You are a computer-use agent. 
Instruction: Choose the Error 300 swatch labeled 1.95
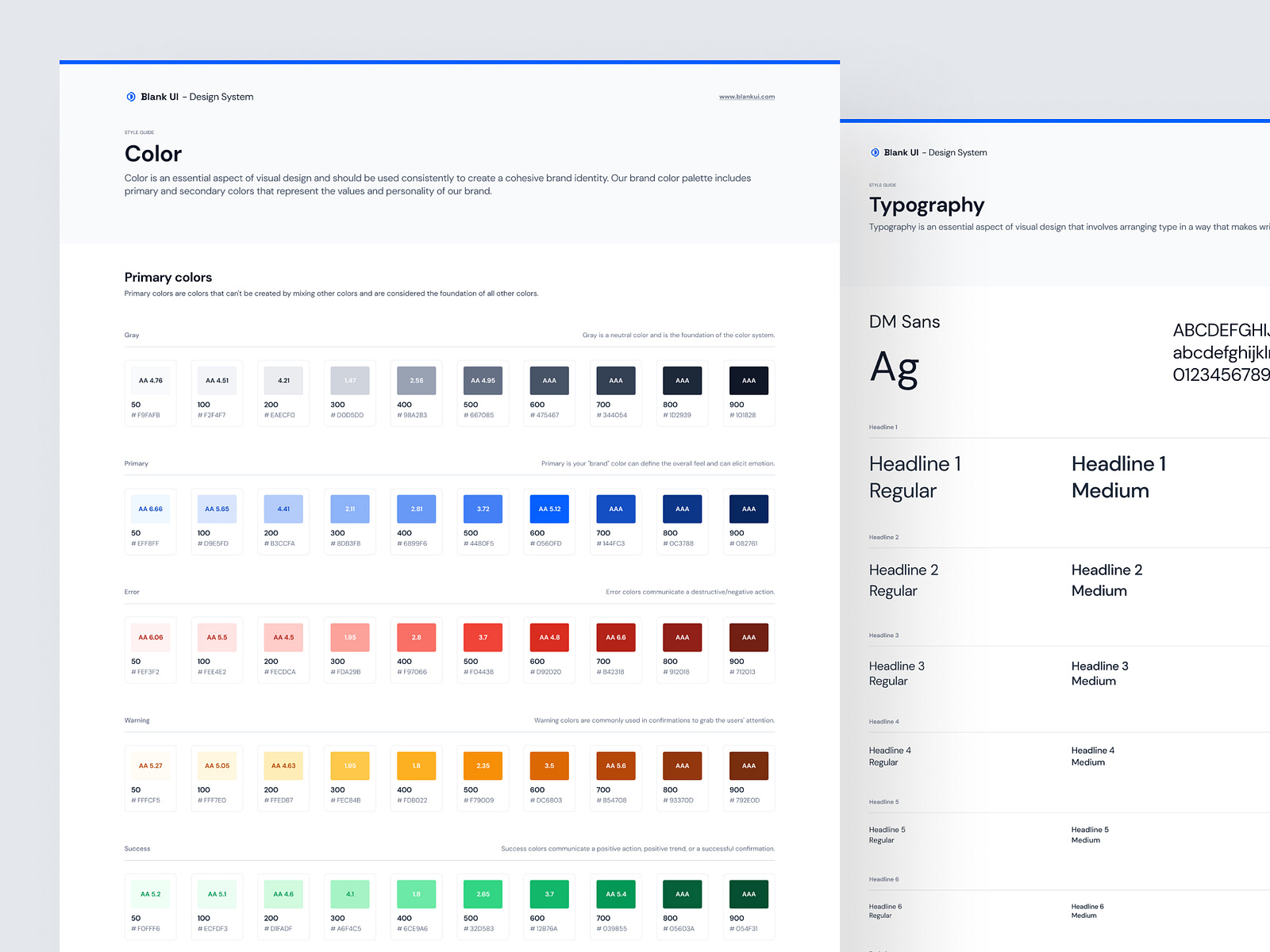tap(350, 638)
